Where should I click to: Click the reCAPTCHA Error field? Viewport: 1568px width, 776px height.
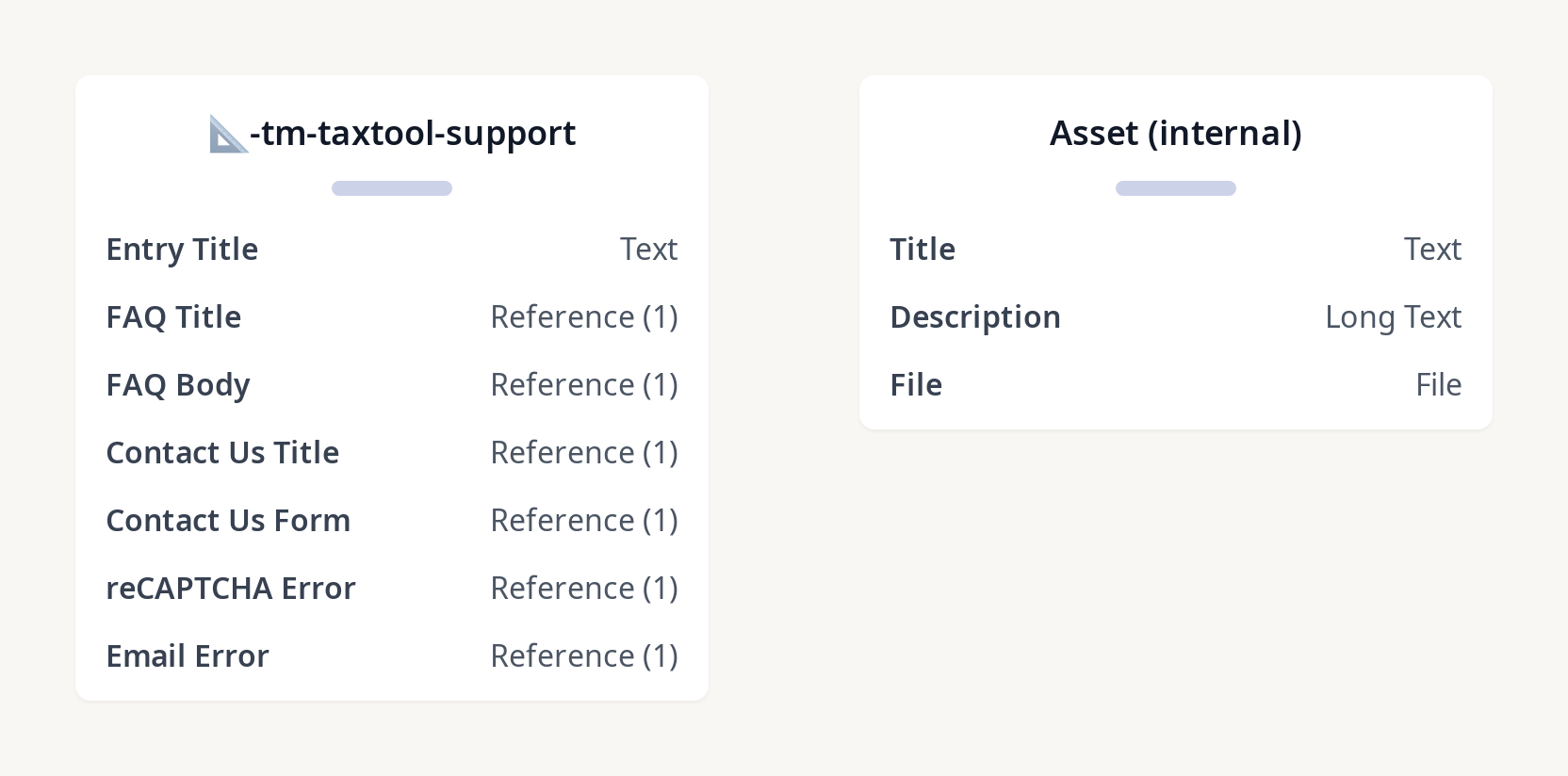[x=231, y=589]
